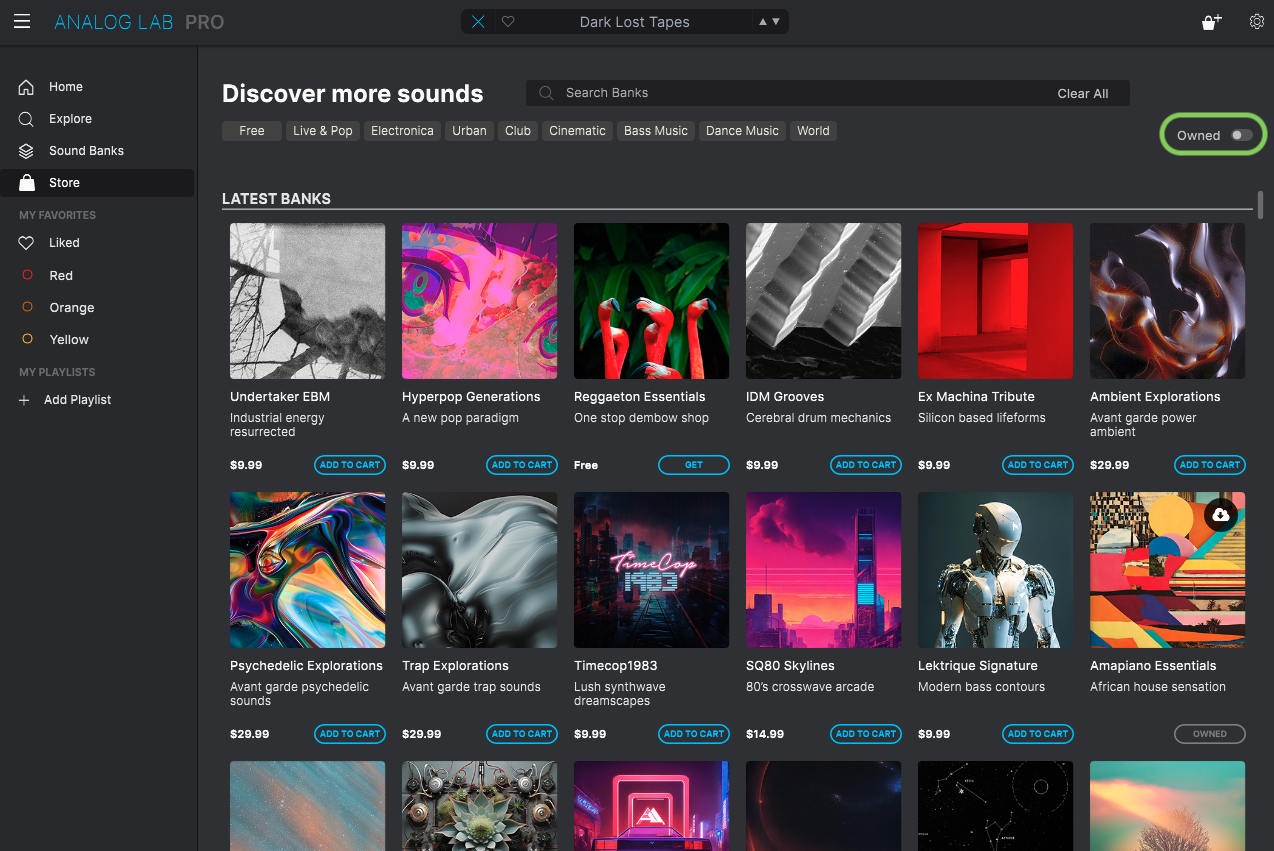Select previous preset with up arrow

pos(763,21)
